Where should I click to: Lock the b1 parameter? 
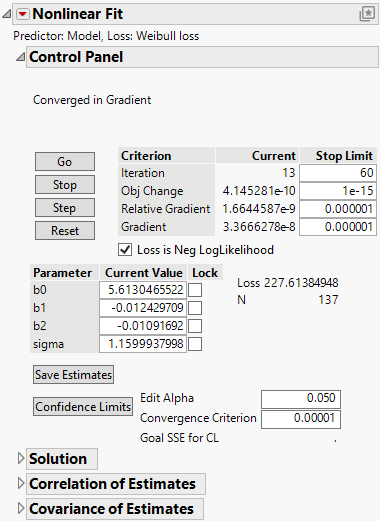(x=195, y=308)
